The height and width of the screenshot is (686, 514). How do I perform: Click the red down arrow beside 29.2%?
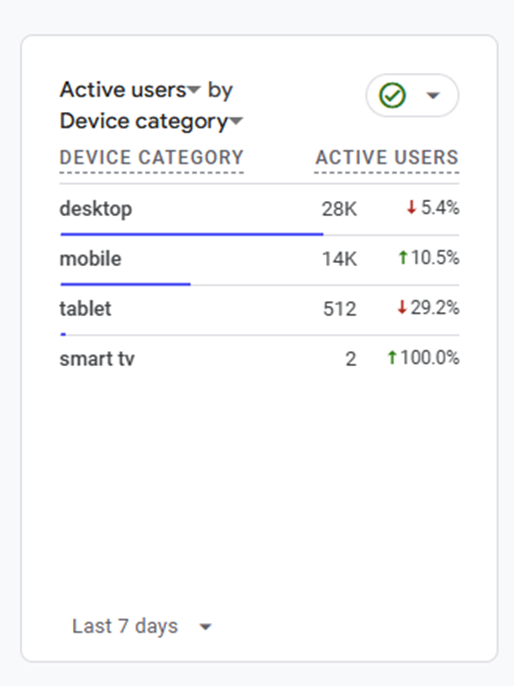pos(402,308)
